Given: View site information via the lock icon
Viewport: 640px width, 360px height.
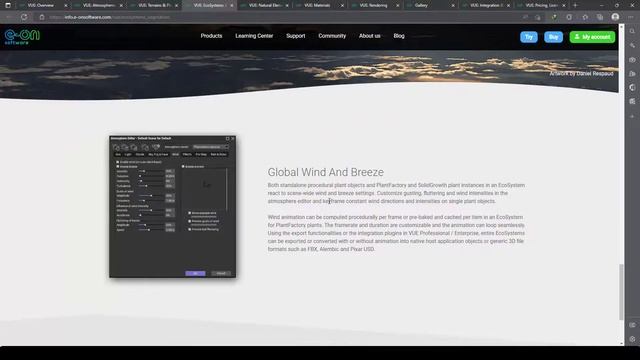Looking at the screenshot, I should pyautogui.click(x=42, y=17).
